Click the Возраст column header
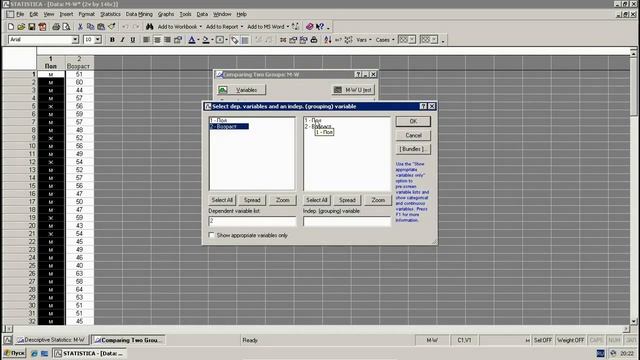 point(79,62)
